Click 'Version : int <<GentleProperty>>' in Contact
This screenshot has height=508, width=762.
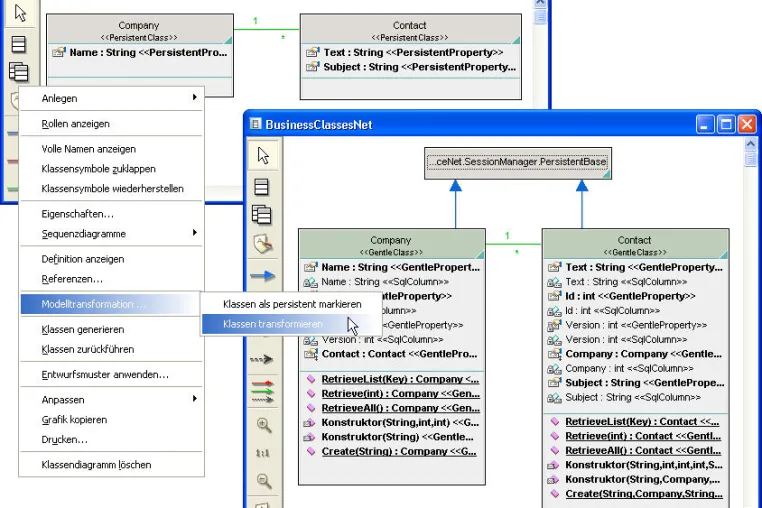point(636,325)
